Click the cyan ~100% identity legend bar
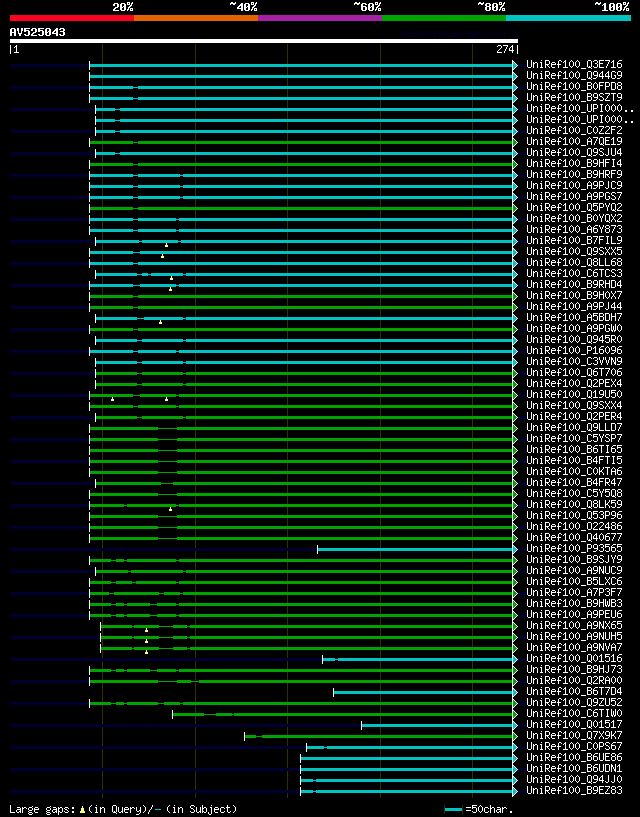The image size is (640, 817). pos(569,18)
